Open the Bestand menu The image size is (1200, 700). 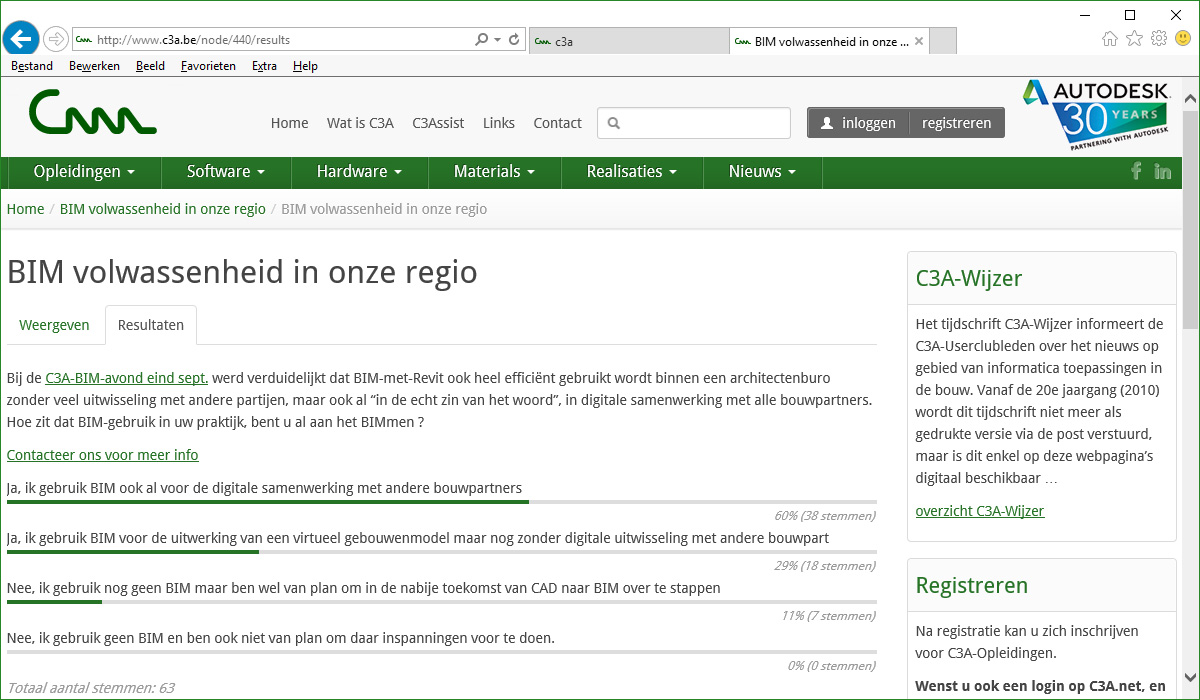click(32, 66)
